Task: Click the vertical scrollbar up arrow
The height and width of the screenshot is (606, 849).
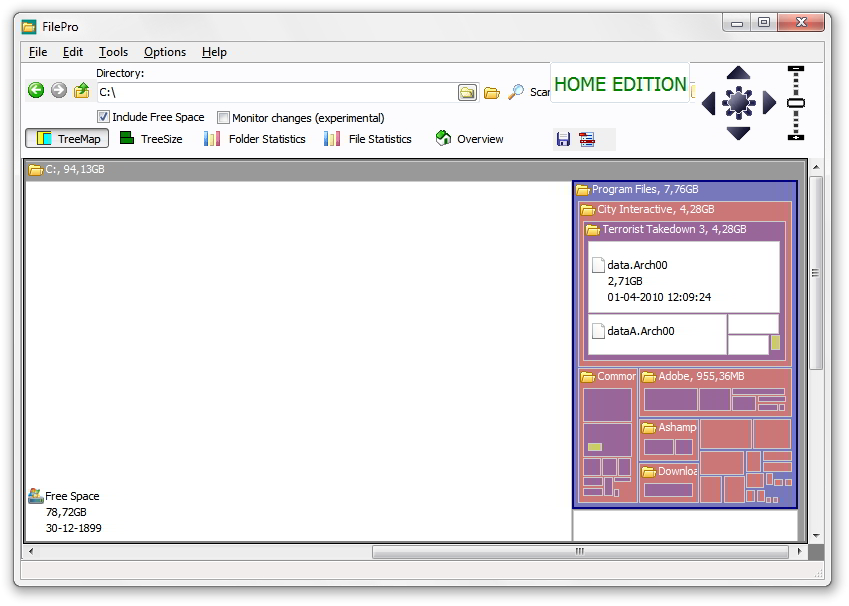Action: pyautogui.click(x=816, y=167)
